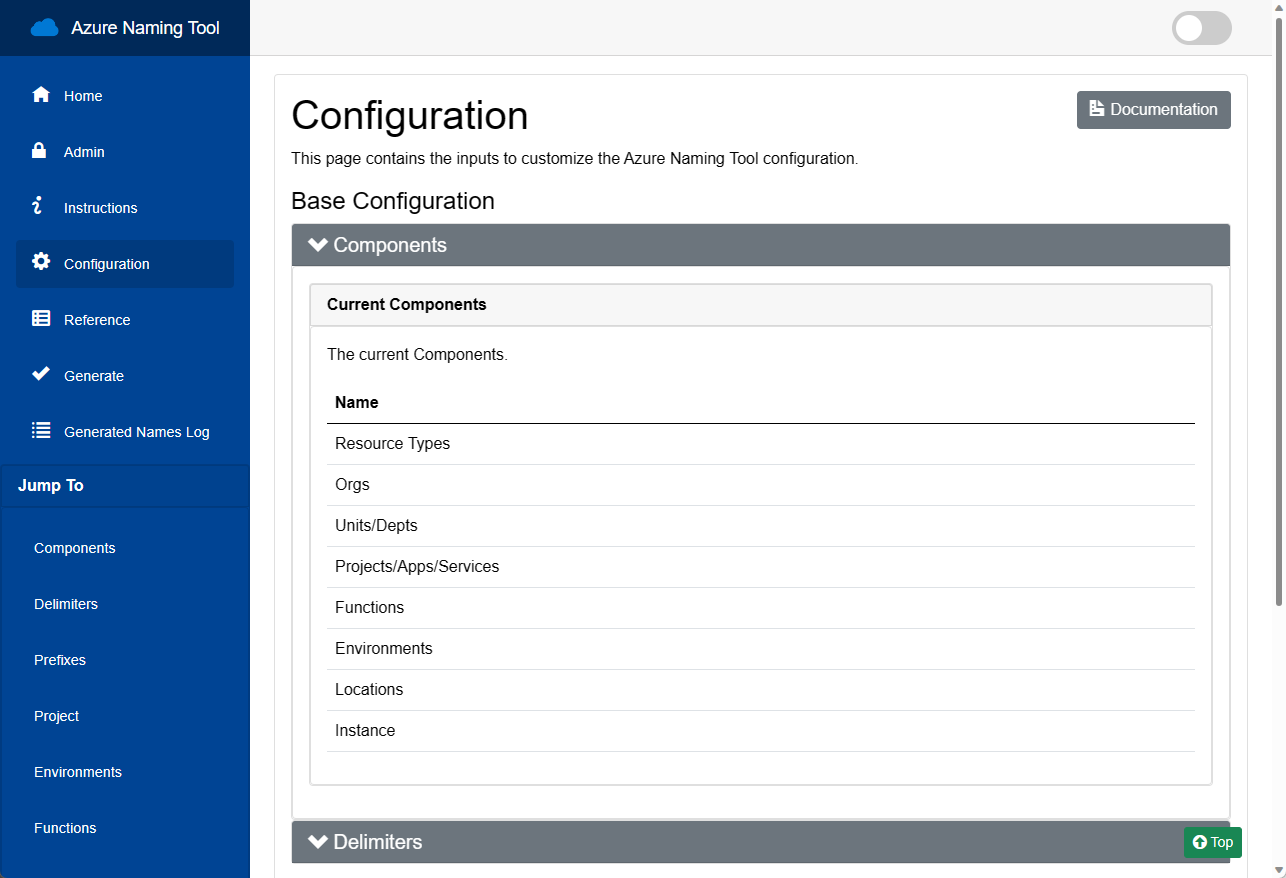Screen dimensions: 1286x878
Task: Select the Resource Types table row
Action: [x=392, y=443]
